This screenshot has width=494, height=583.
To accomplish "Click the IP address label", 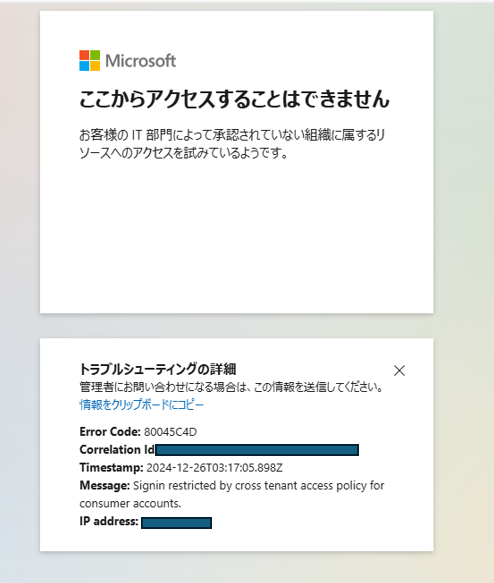I will 109,521.
